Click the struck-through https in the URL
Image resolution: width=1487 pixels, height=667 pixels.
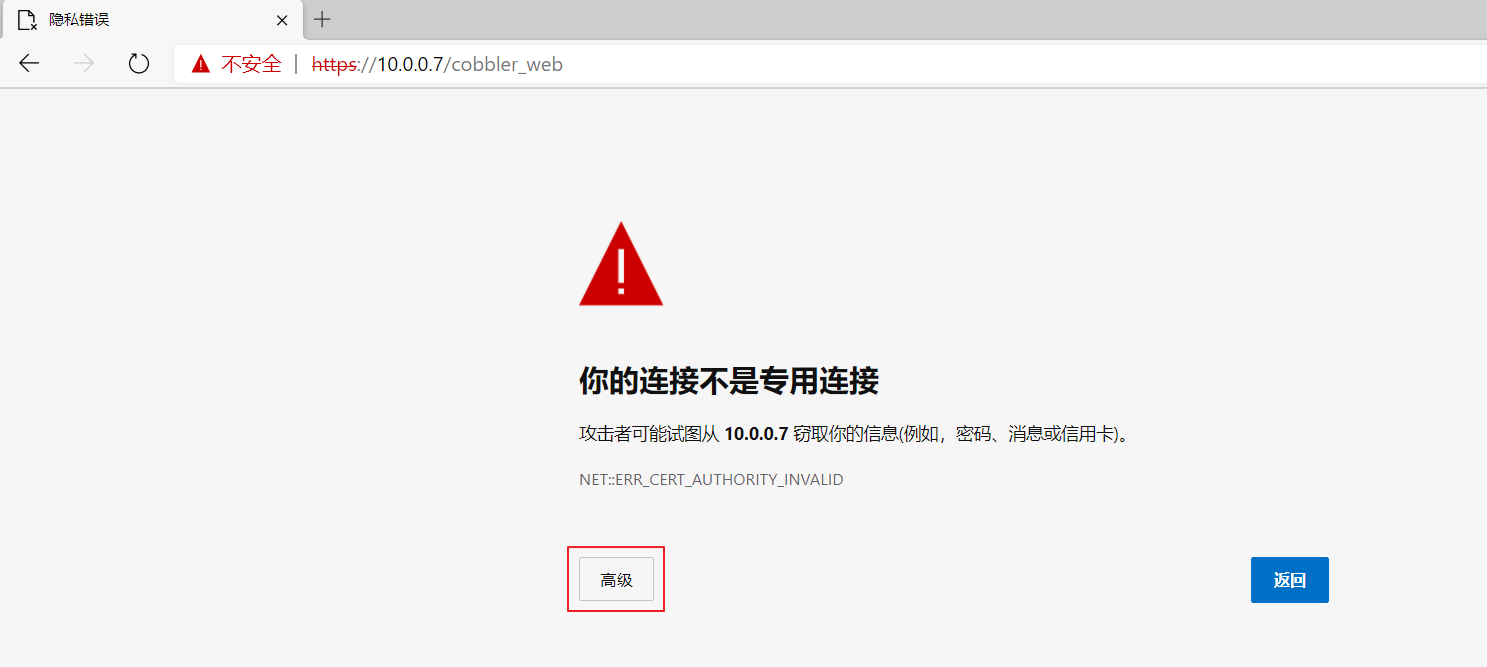pyautogui.click(x=335, y=65)
